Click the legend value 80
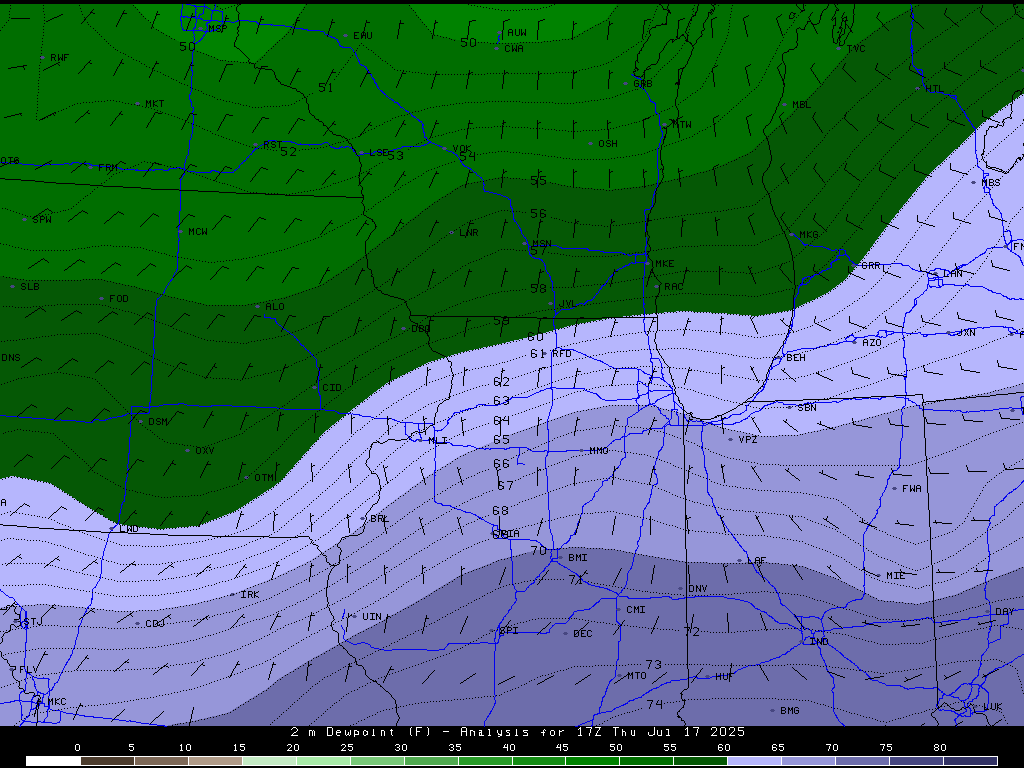 point(940,748)
